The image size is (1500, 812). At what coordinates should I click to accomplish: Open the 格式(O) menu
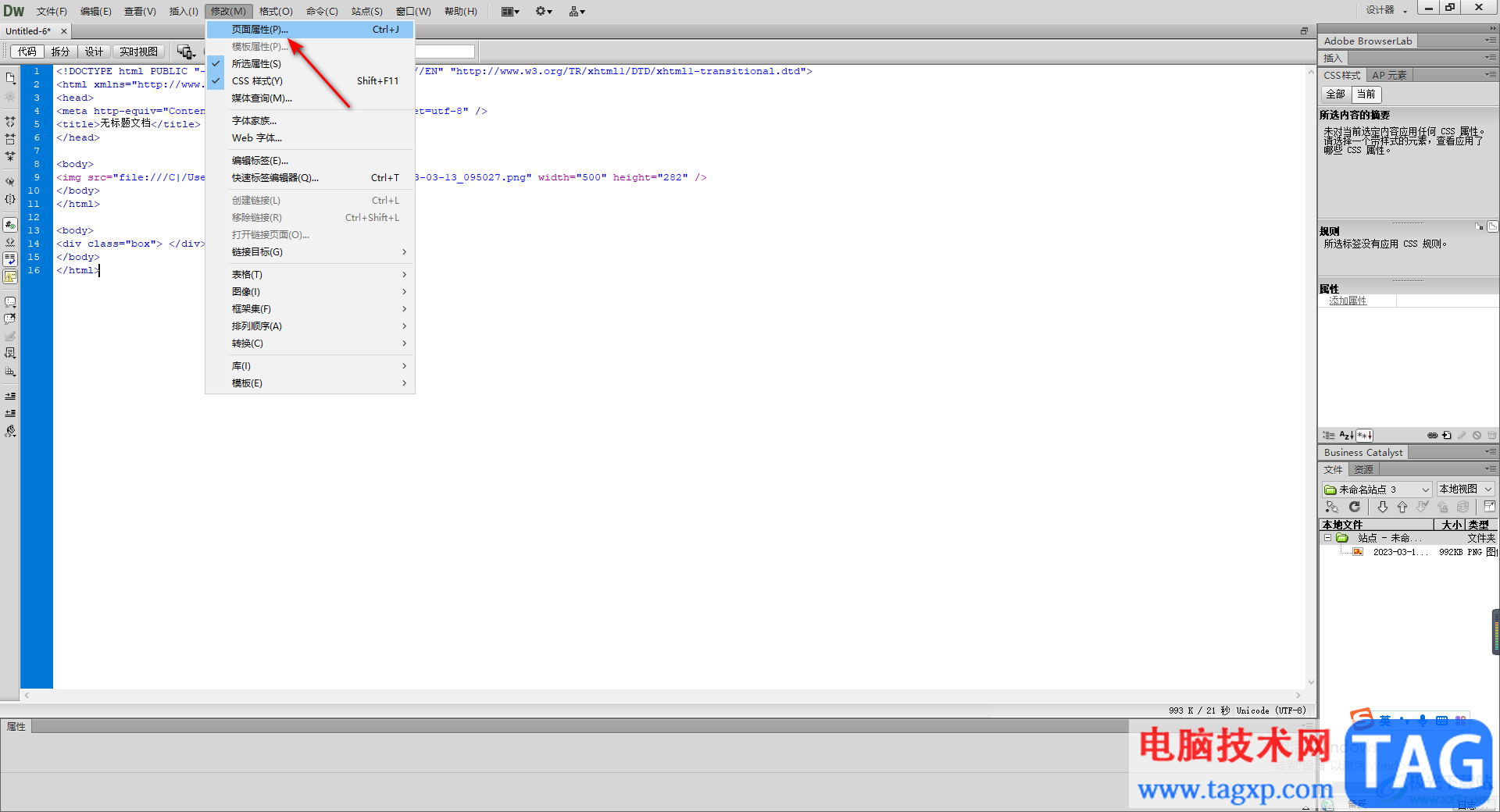coord(276,12)
